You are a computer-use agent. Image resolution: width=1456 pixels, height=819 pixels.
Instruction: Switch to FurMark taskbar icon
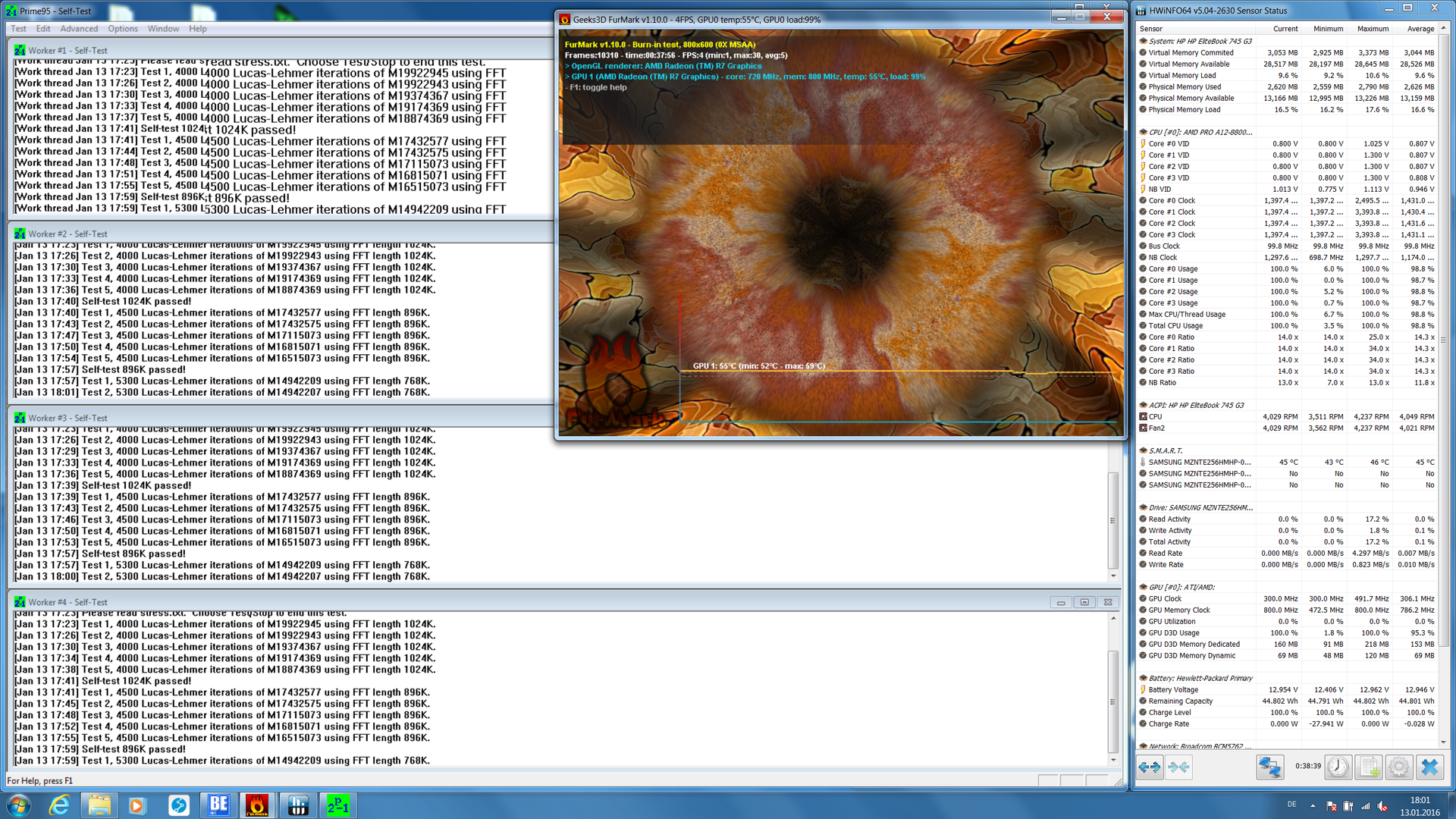coord(258,805)
